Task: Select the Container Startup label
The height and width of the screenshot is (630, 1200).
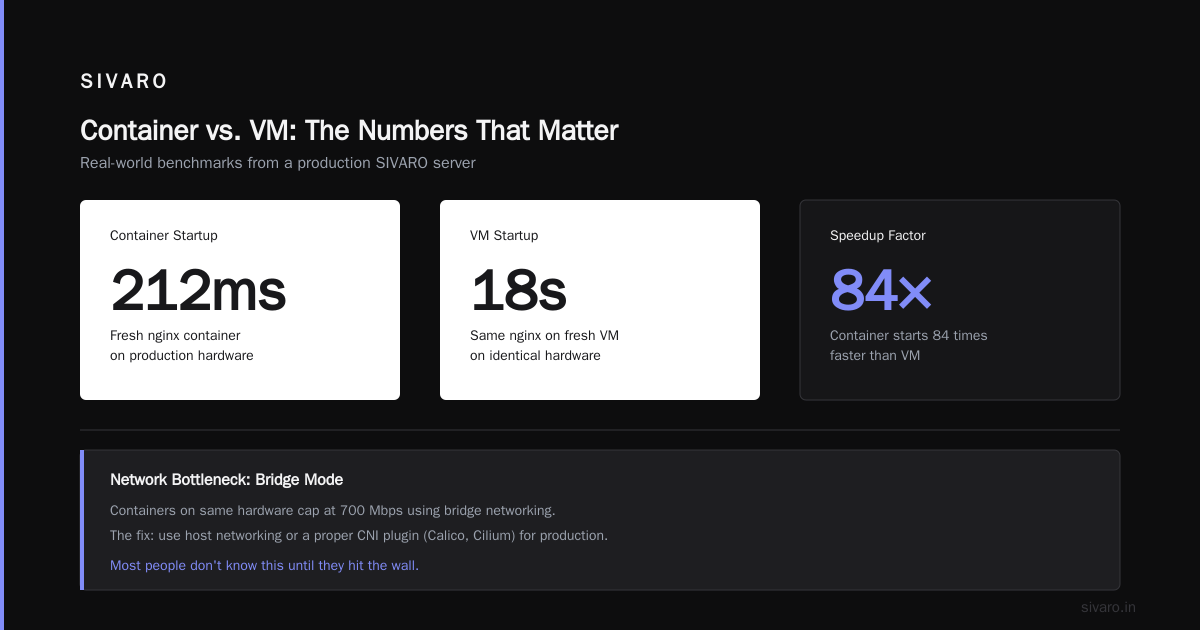Action: [x=164, y=236]
